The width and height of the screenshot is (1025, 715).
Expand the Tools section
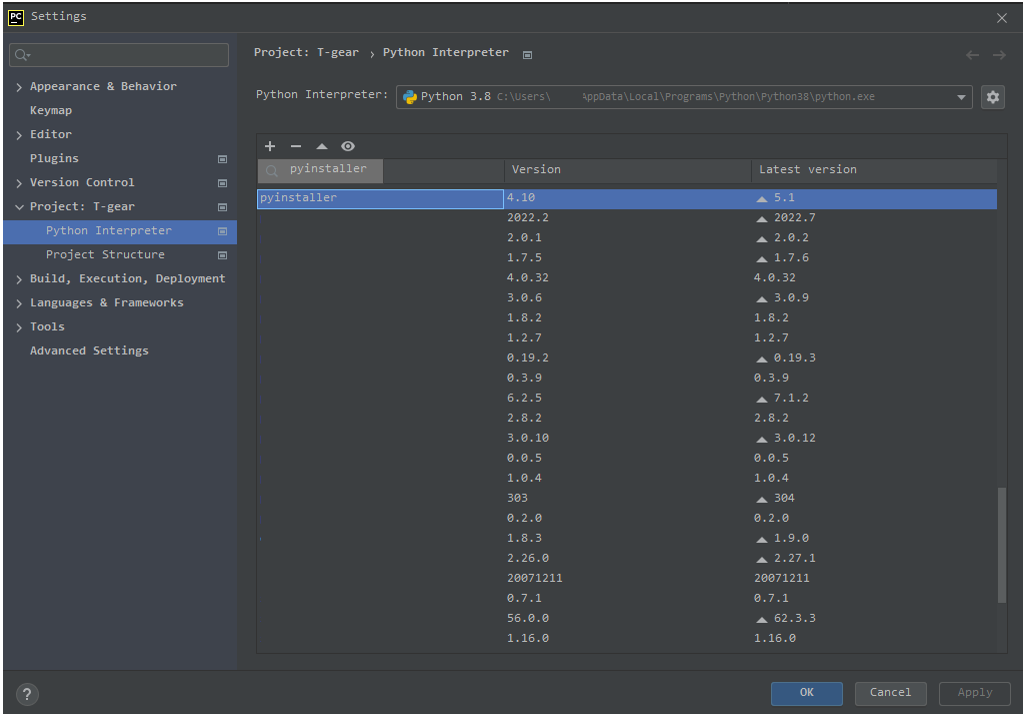pos(19,327)
